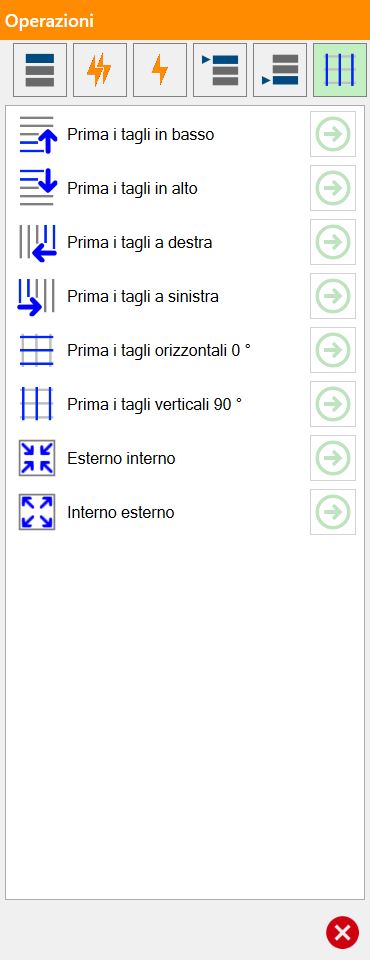Close the Operazioni panel with red X
This screenshot has height=960, width=370.
(342, 932)
